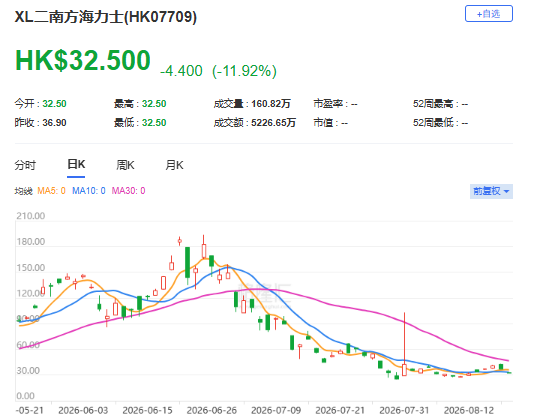Viewport: 535px width, 419px height.
Task: Click the 0.00 price axis label
Action: click(x=25, y=396)
